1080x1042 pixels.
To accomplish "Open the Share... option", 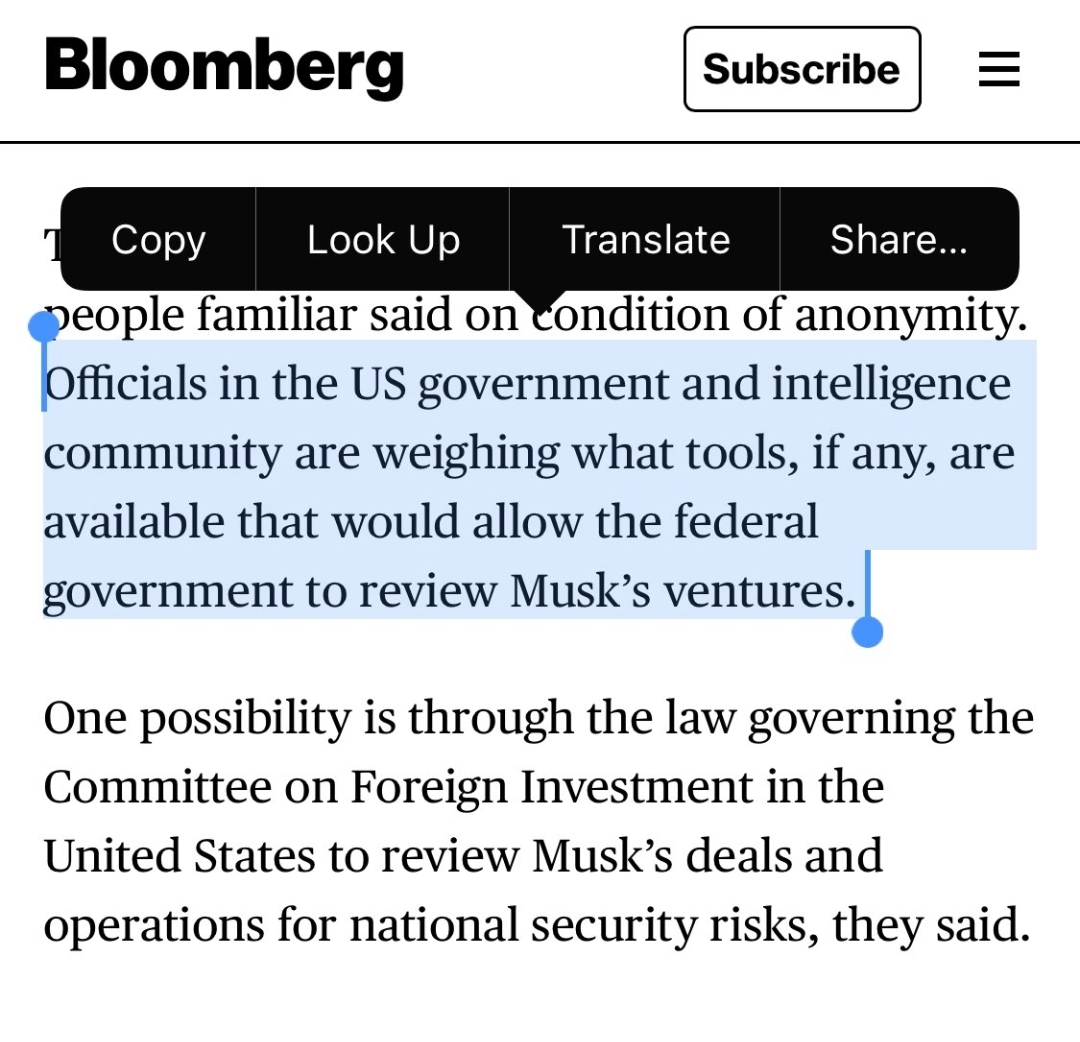I will (x=898, y=240).
